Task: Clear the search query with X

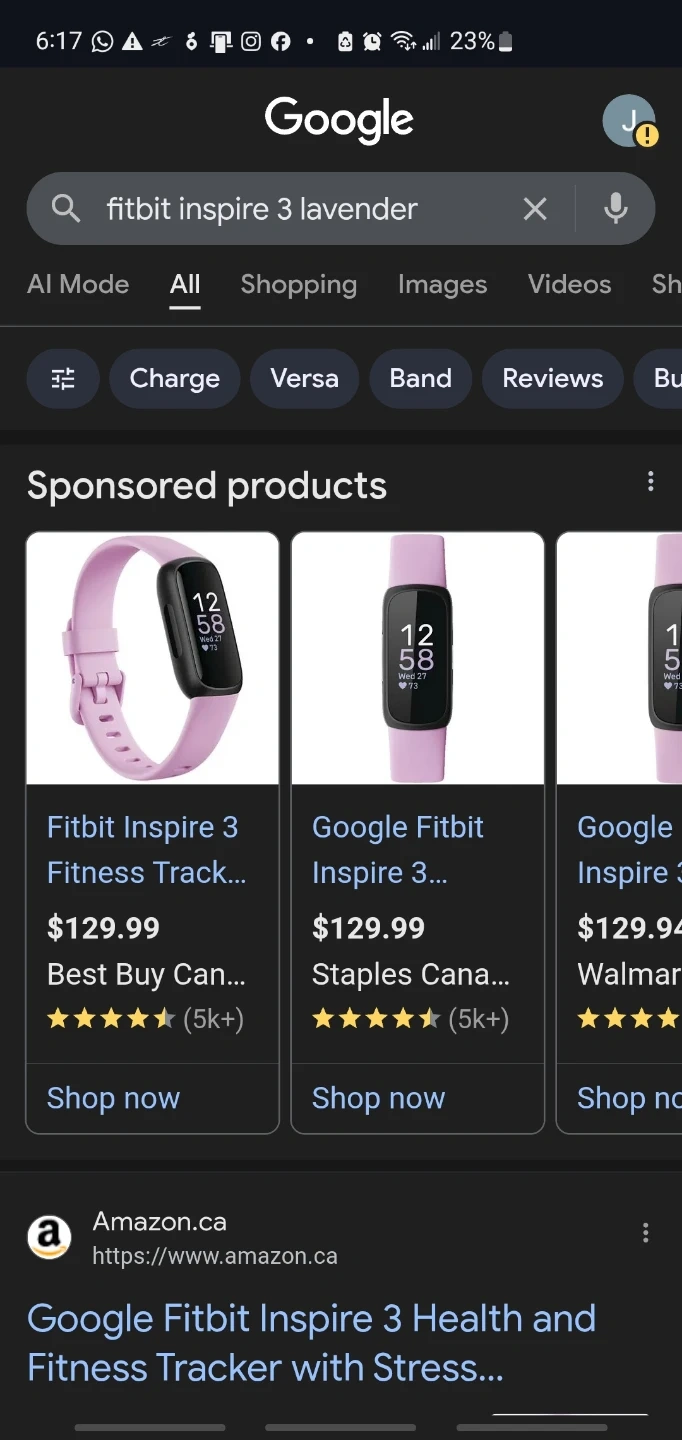Action: (535, 209)
